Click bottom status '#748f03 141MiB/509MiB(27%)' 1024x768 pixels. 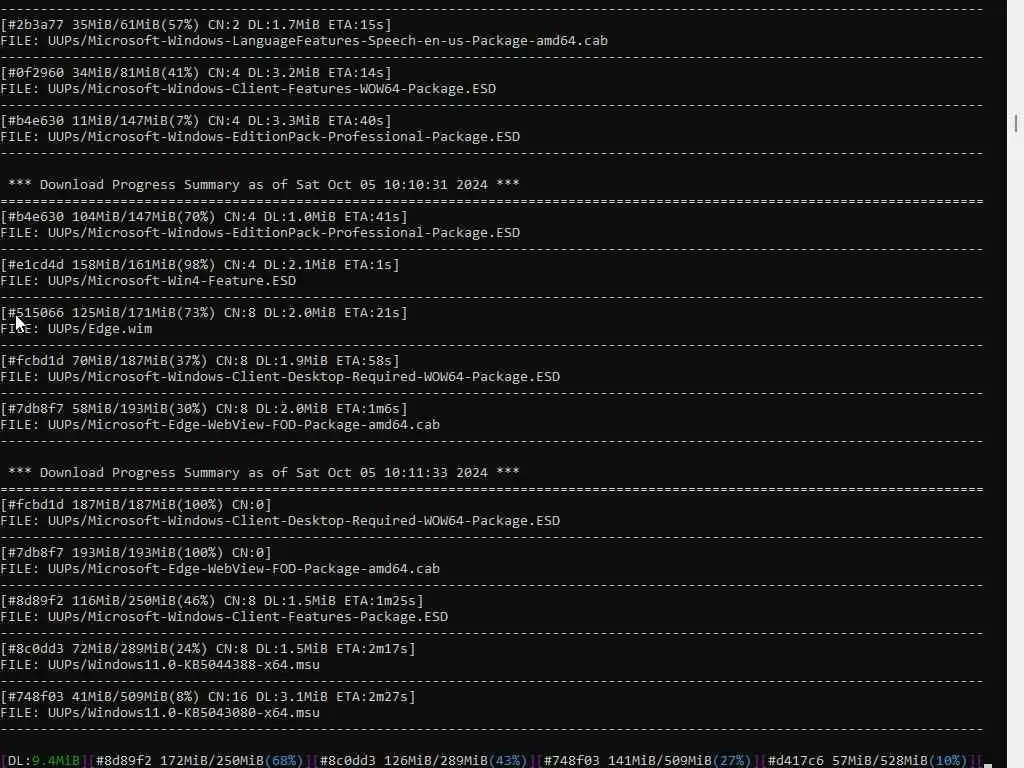click(647, 761)
